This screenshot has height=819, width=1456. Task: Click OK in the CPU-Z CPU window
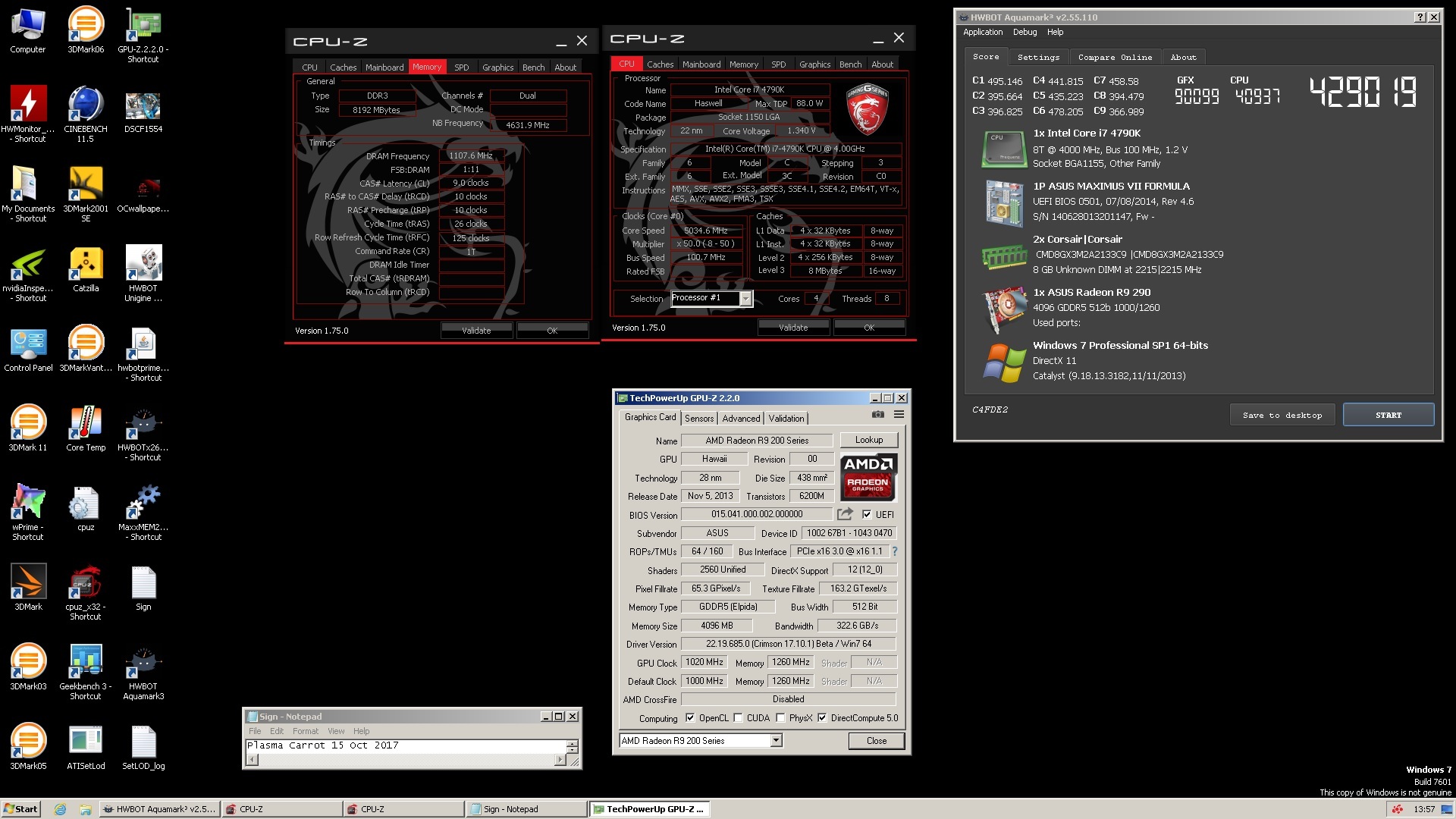(x=869, y=328)
